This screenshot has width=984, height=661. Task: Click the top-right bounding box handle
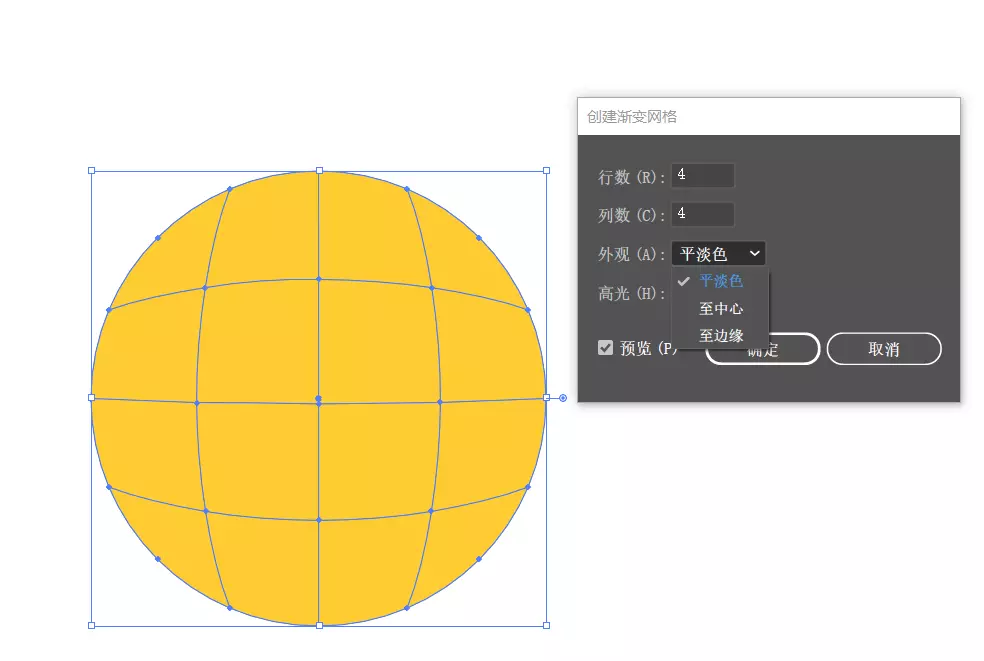(546, 171)
